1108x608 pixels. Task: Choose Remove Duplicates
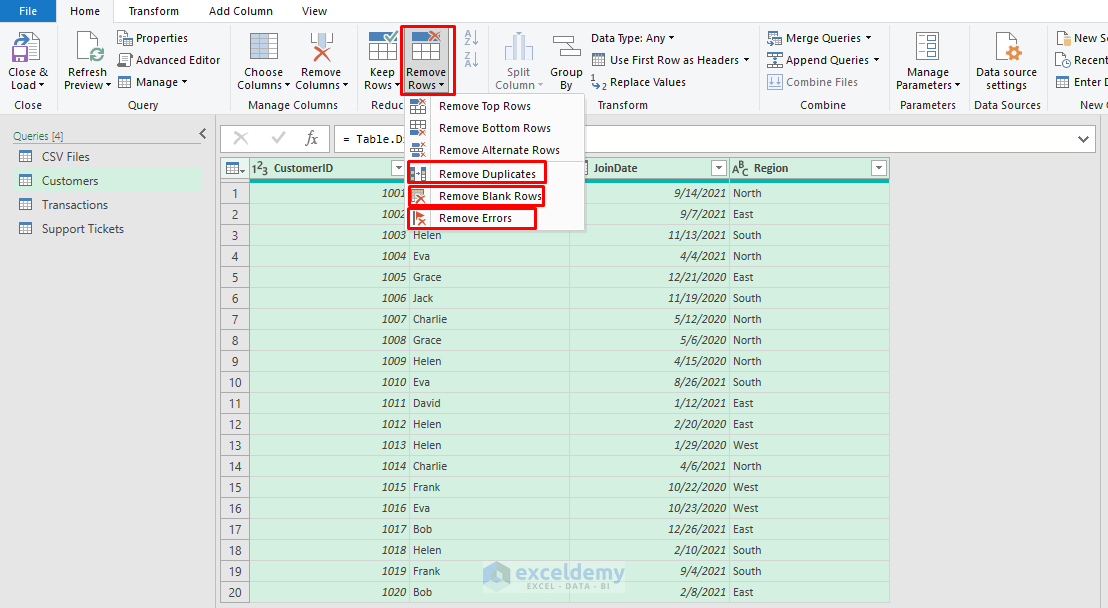pos(495,174)
